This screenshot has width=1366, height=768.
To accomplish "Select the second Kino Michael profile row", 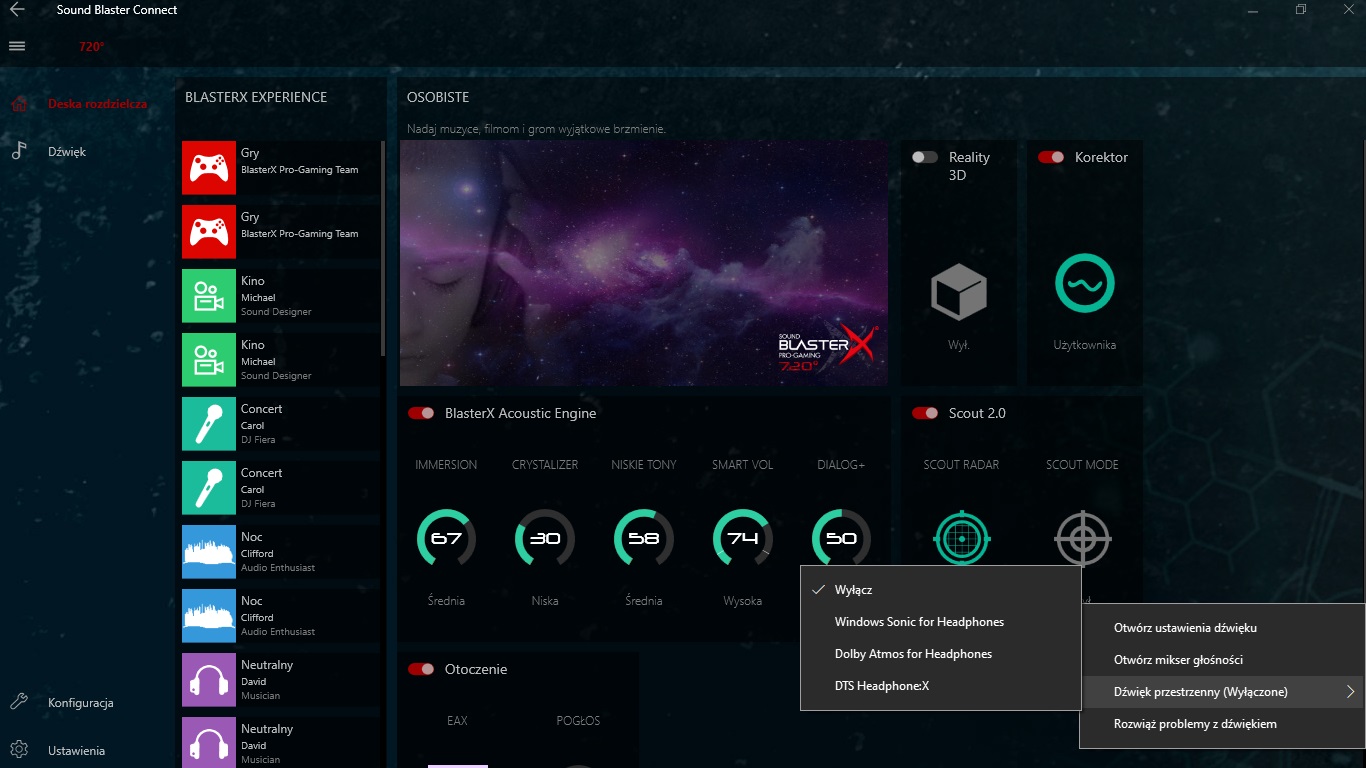I will pyautogui.click(x=281, y=360).
